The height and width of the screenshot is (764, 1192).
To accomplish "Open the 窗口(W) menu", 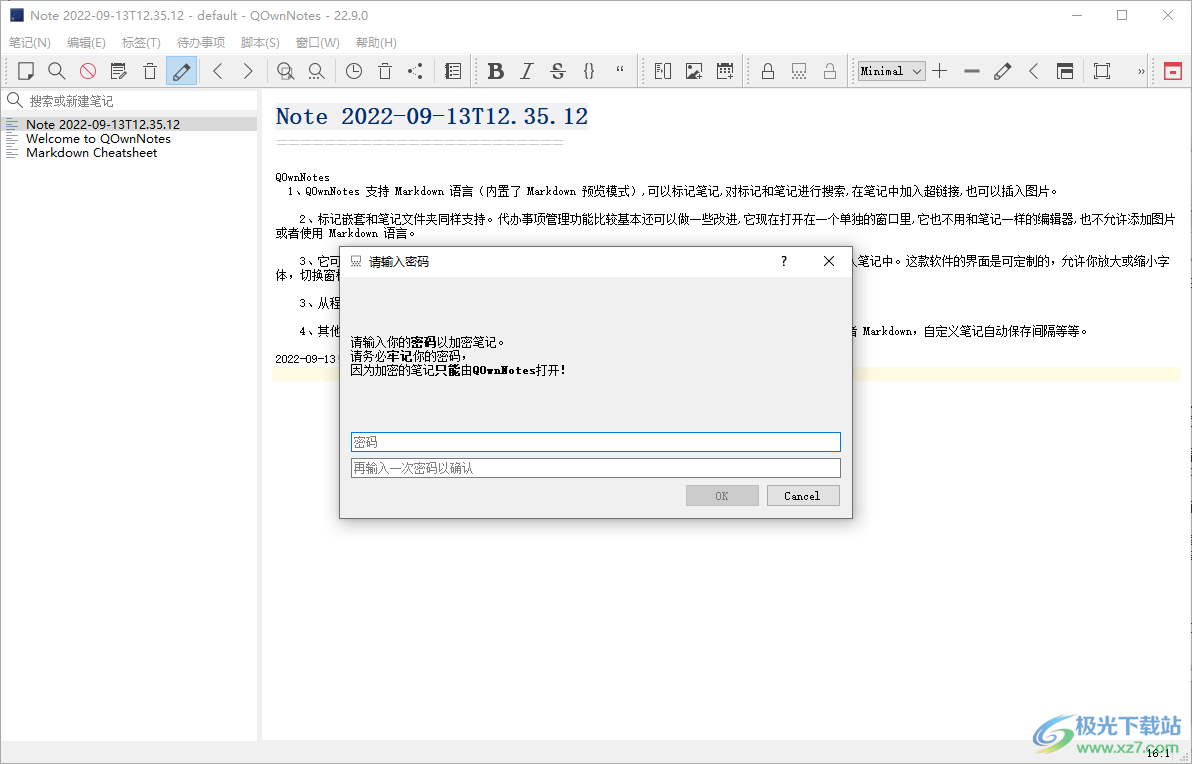I will 318,43.
